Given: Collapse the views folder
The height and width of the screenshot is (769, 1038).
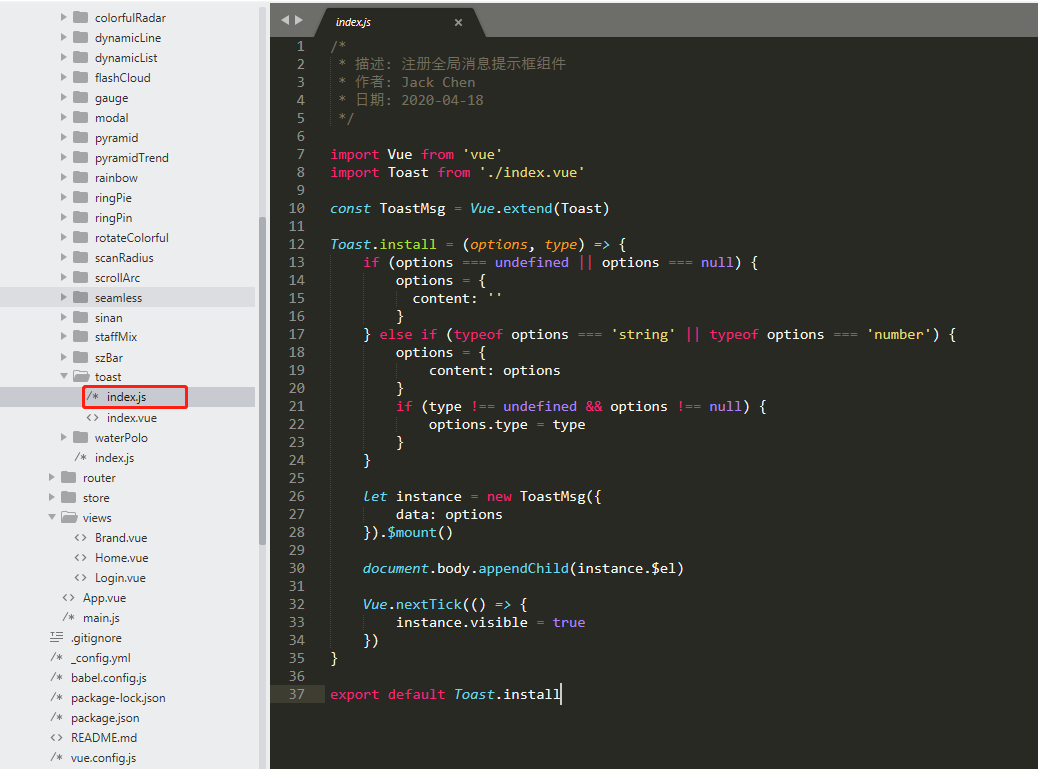Looking at the screenshot, I should pyautogui.click(x=52, y=517).
